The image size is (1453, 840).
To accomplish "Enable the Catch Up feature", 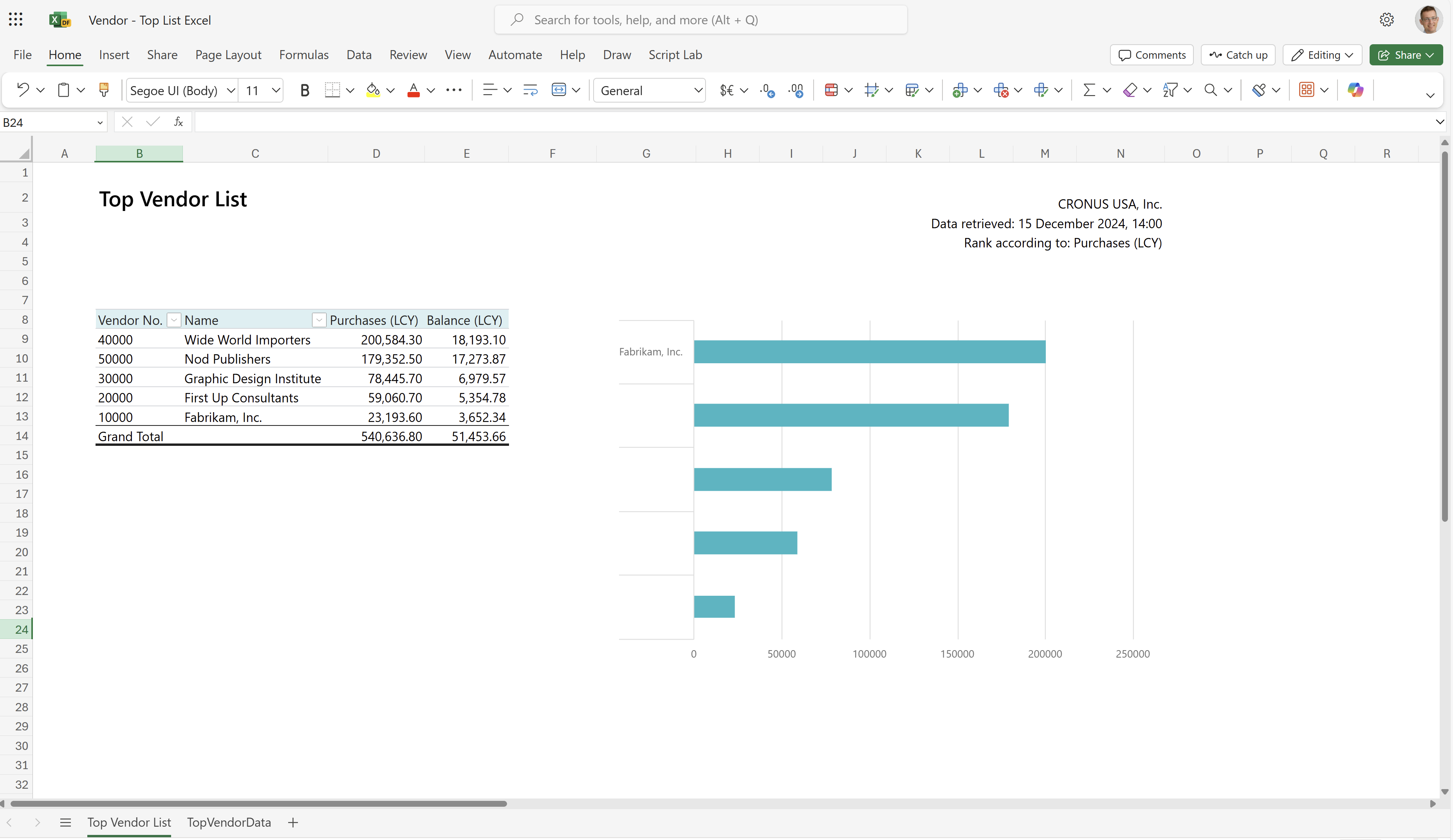I will click(x=1238, y=54).
